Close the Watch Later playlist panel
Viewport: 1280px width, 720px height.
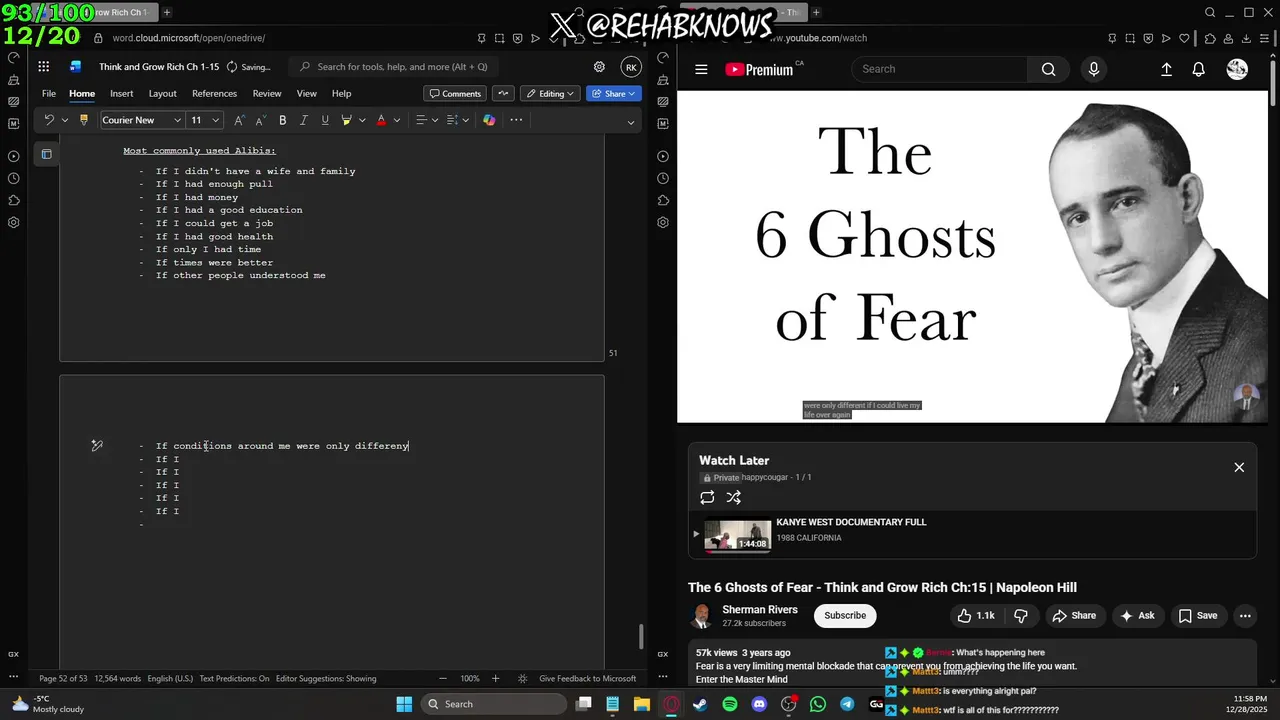(x=1239, y=467)
